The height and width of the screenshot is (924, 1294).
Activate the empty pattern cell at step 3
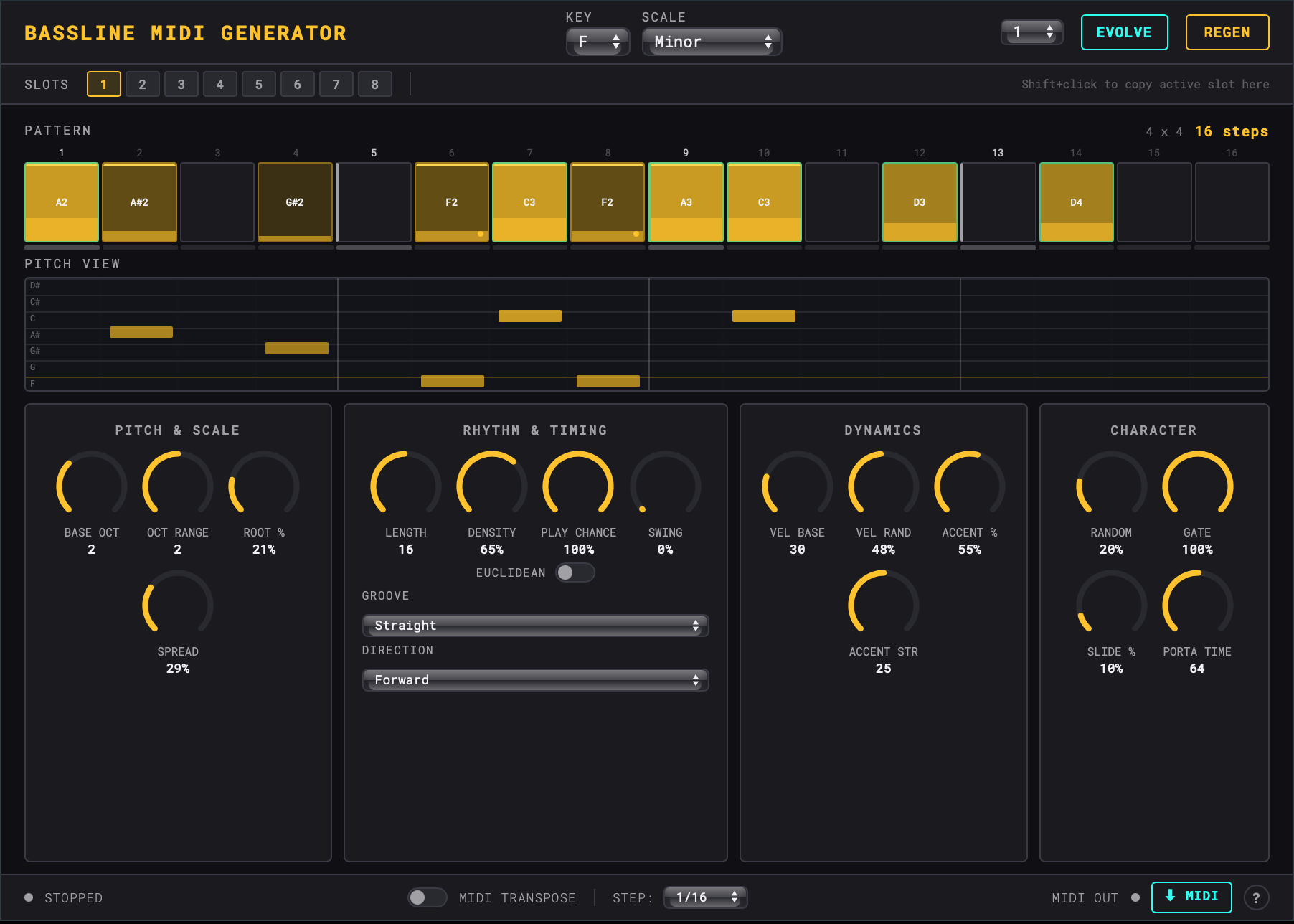217,202
